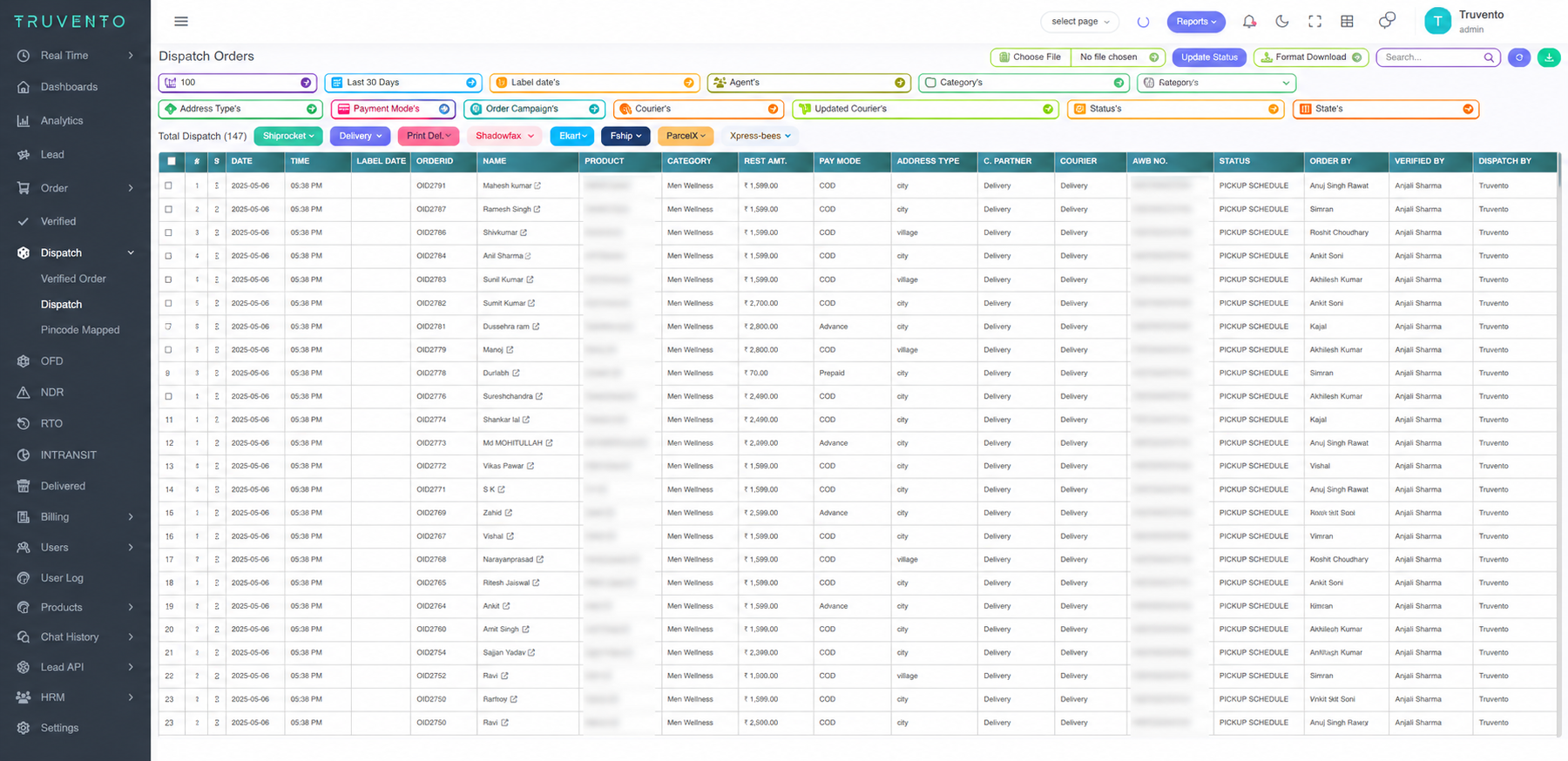Open Lead via its handshake icon
This screenshot has height=761, width=1568.
[24, 155]
